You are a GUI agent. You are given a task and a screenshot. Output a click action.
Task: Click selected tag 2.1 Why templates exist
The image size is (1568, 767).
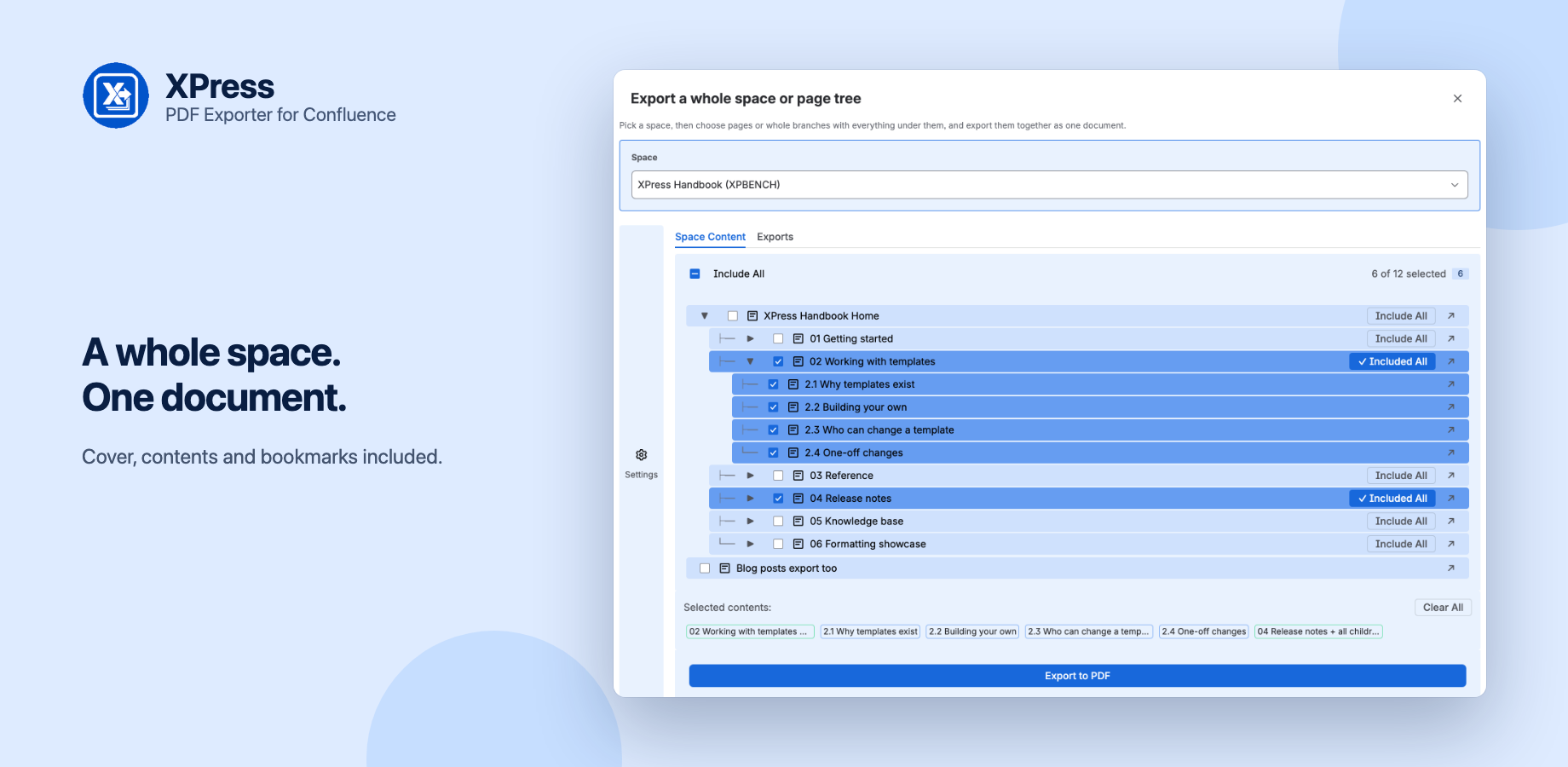coord(870,631)
